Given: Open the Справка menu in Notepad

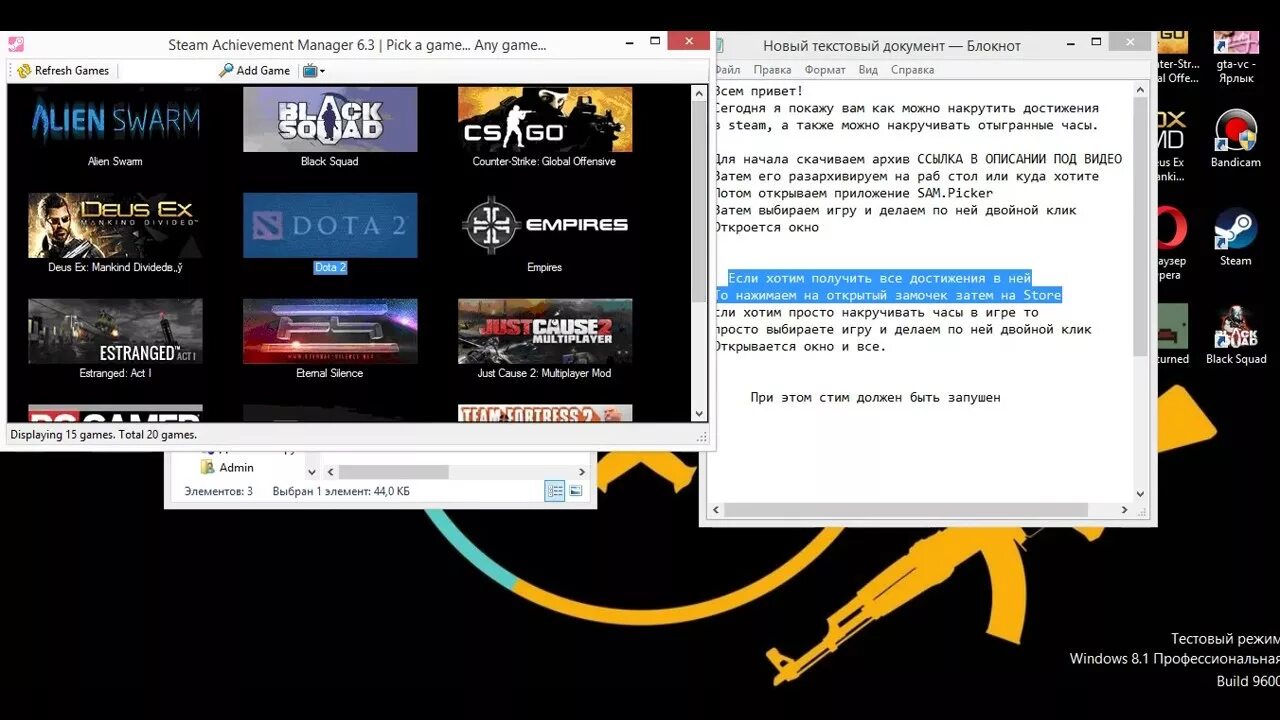Looking at the screenshot, I should (912, 70).
